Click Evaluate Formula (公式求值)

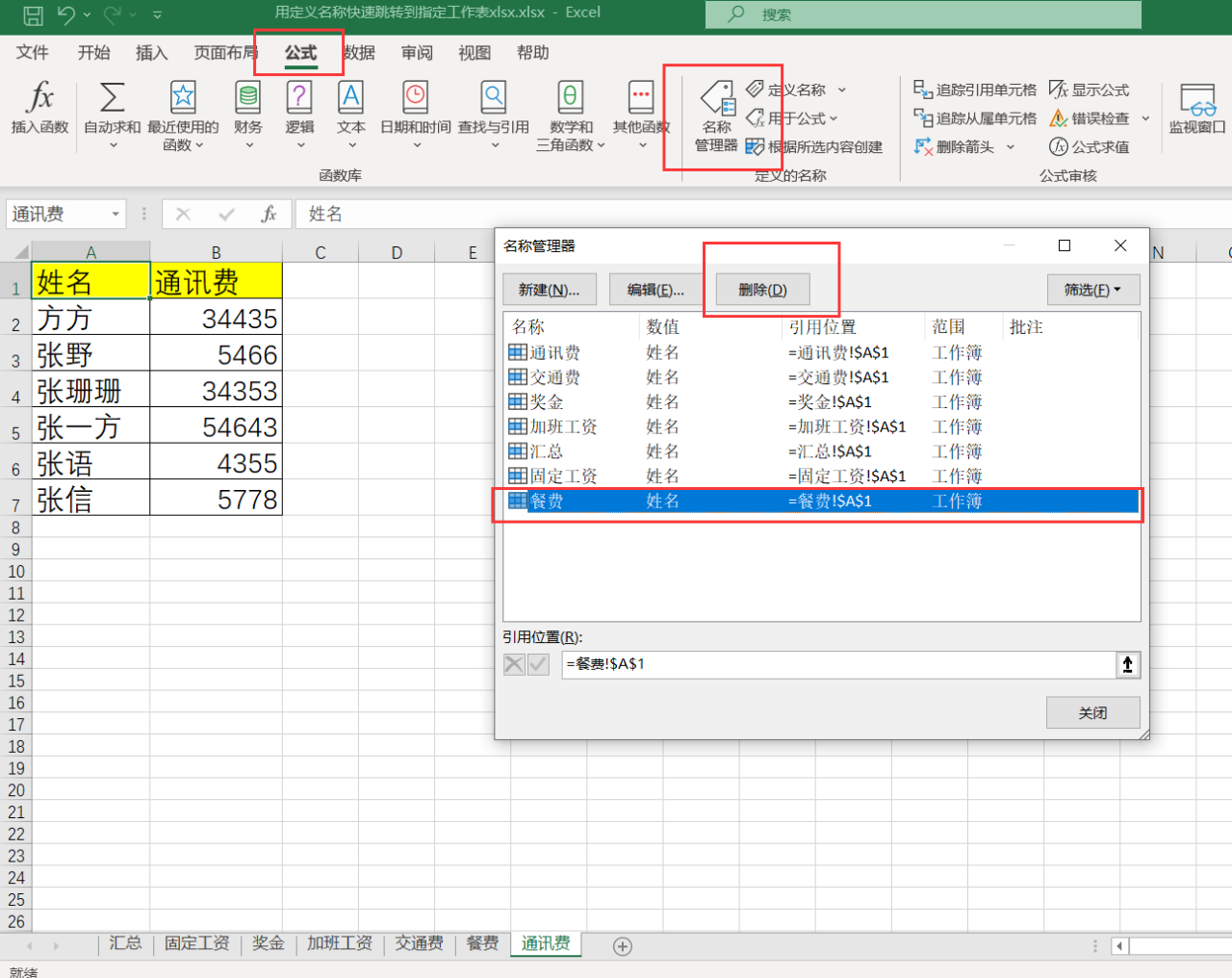coord(1090,146)
